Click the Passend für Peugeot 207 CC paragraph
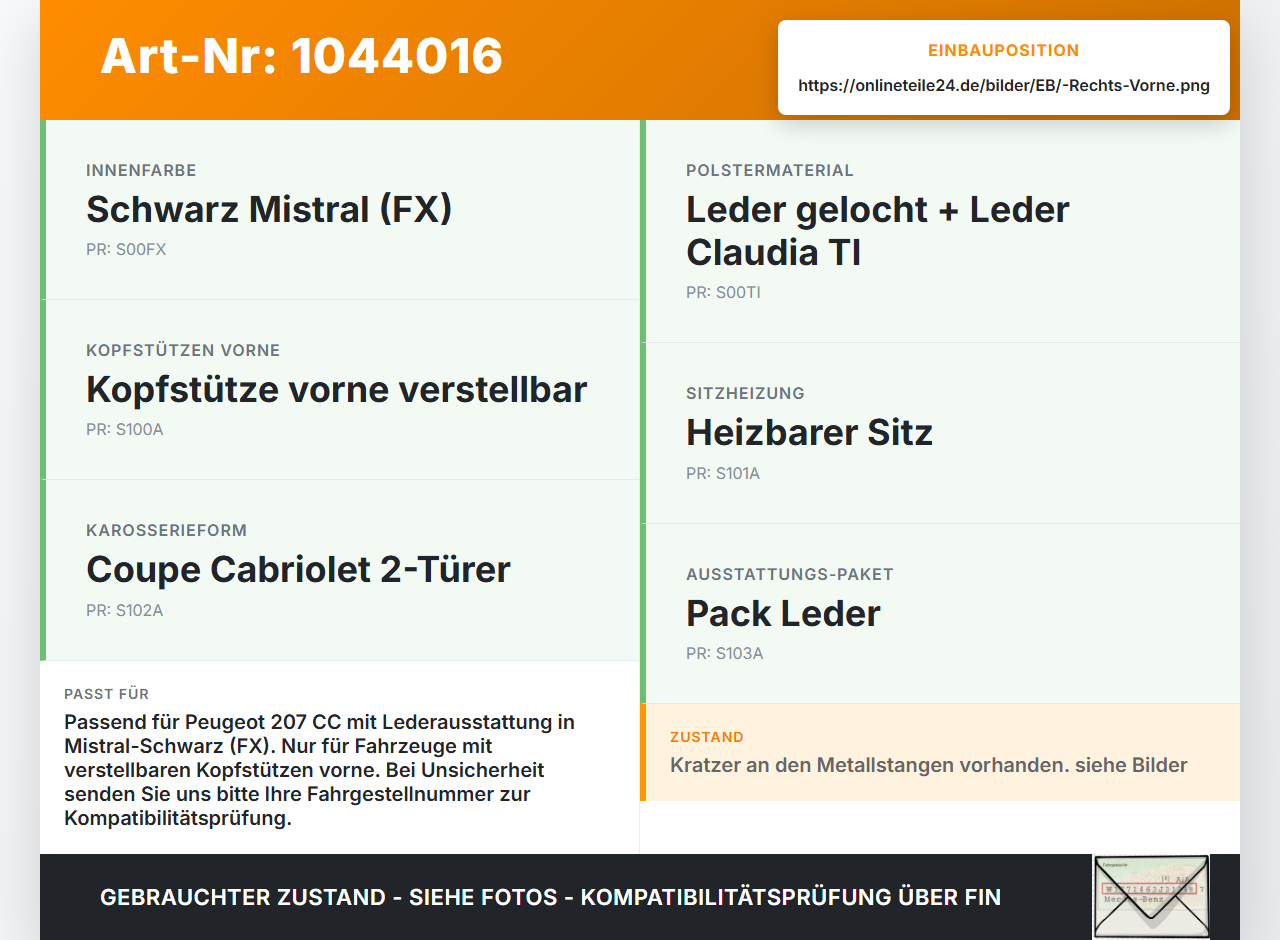The image size is (1280, 940). [x=320, y=770]
